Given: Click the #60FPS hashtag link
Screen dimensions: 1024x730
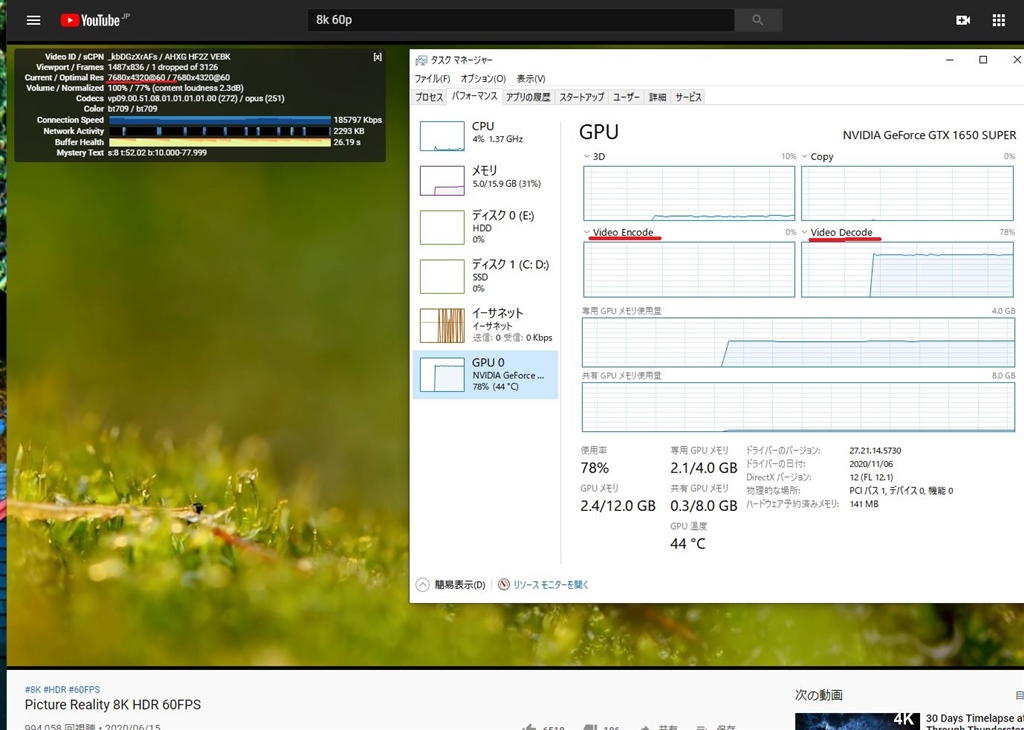Looking at the screenshot, I should point(84,690).
